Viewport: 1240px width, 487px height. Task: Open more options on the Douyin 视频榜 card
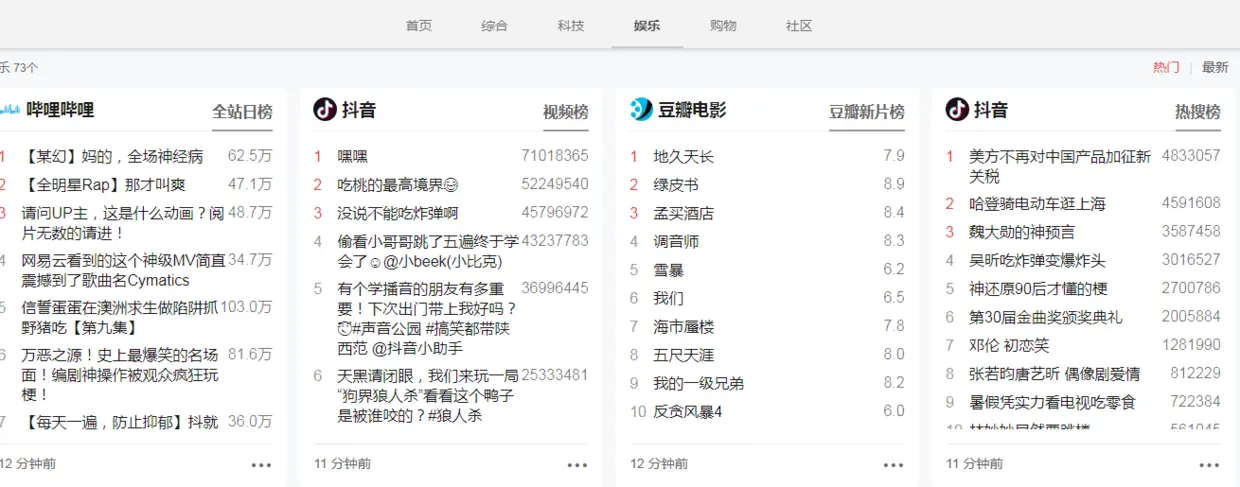click(578, 465)
